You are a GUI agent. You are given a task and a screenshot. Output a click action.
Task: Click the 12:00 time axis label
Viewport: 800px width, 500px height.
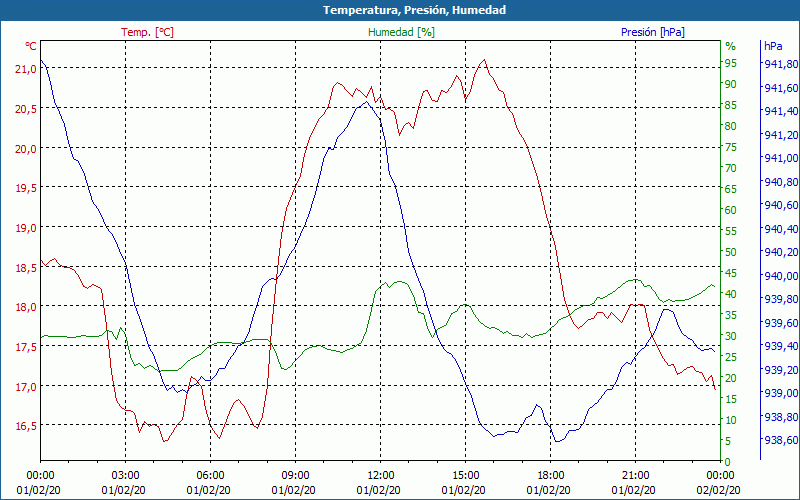(x=380, y=477)
